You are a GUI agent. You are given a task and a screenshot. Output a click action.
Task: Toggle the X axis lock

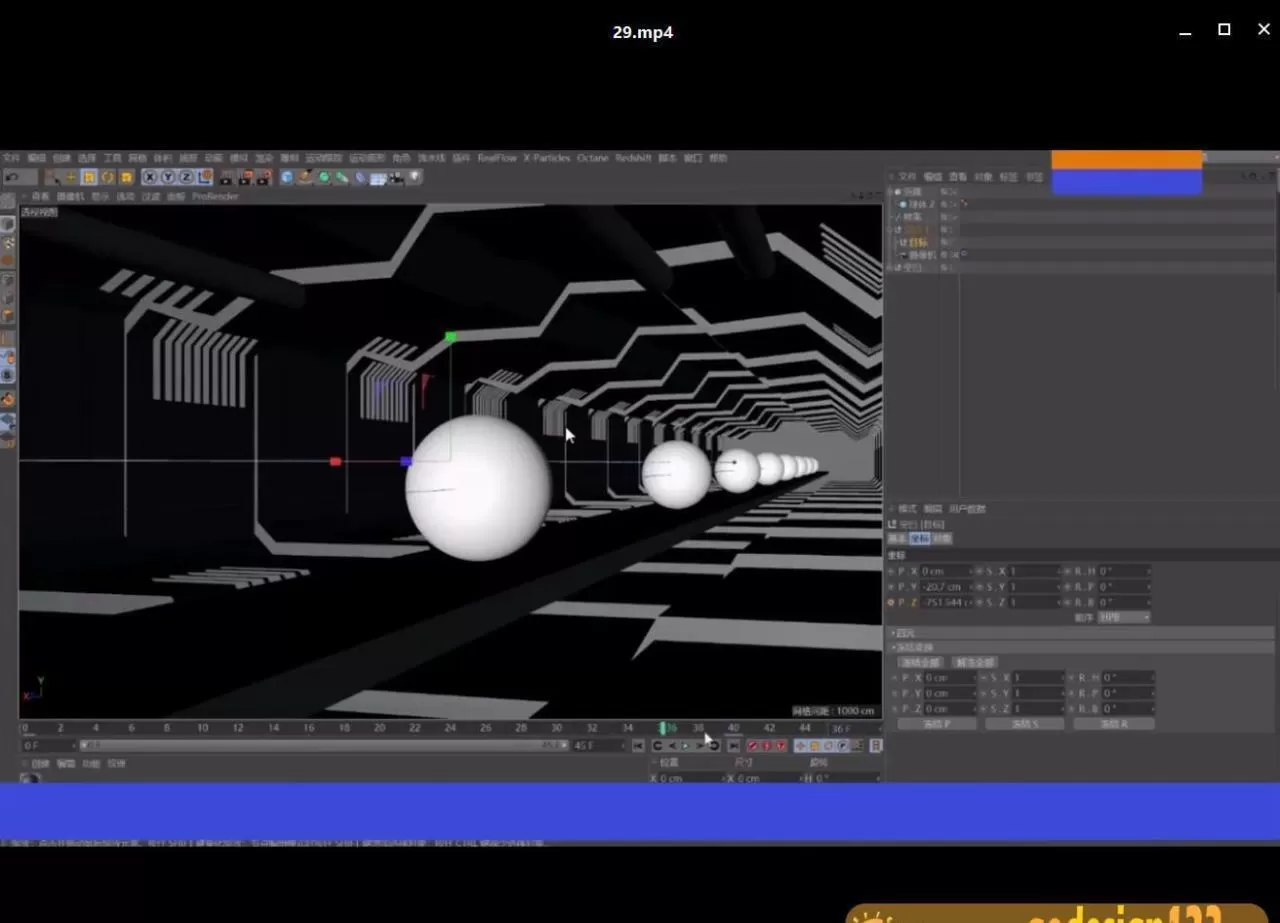[x=150, y=177]
